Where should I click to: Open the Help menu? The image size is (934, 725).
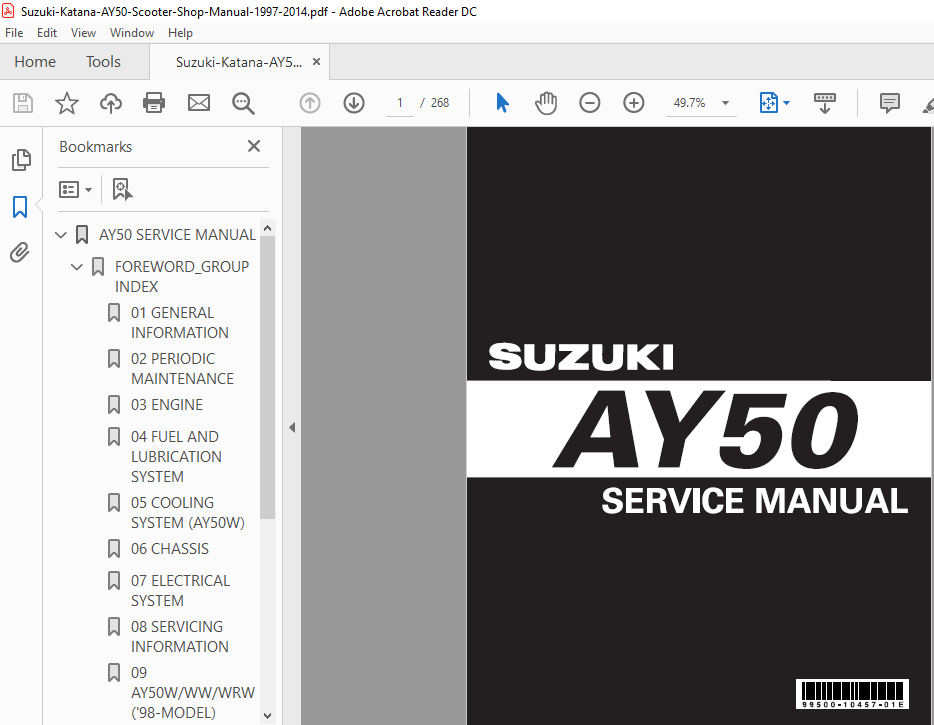[x=180, y=33]
